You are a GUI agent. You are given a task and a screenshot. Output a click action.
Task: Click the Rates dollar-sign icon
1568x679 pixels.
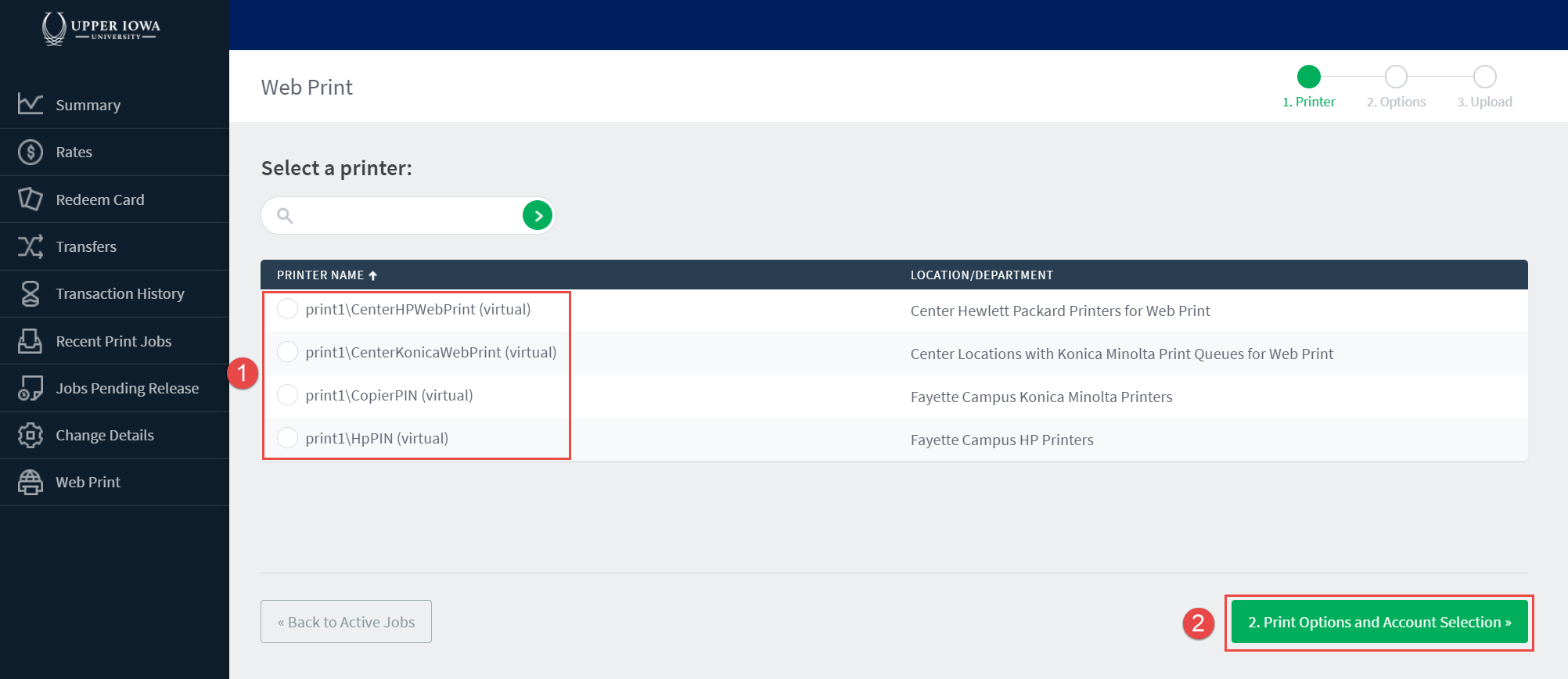[x=31, y=152]
